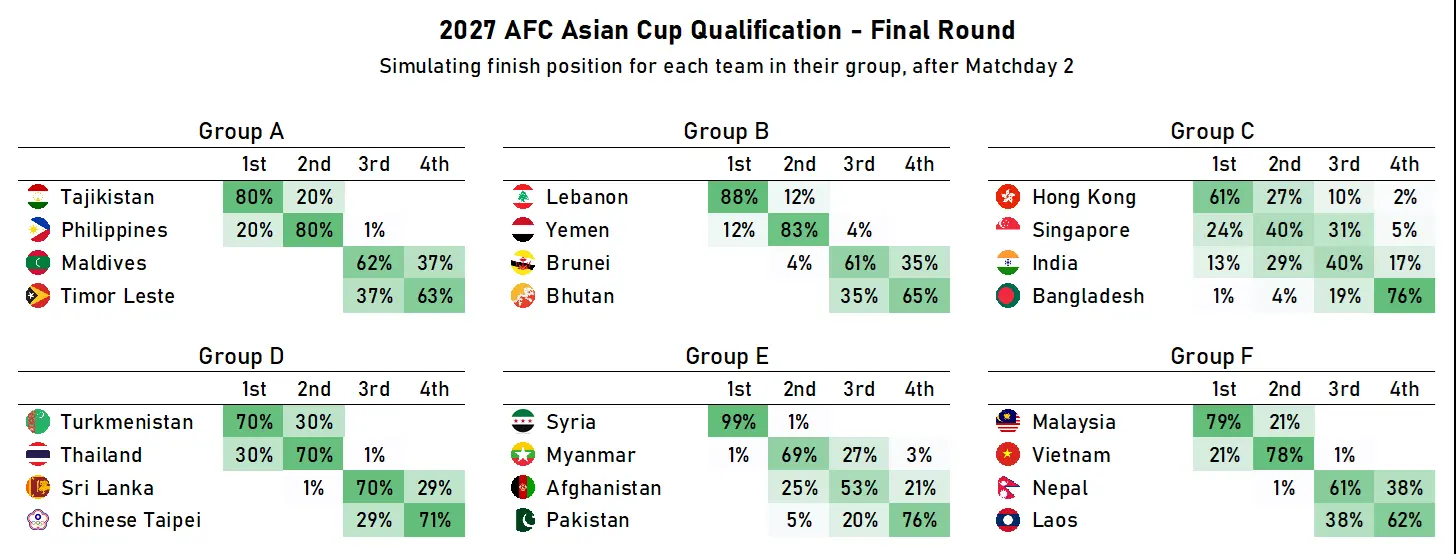
Task: Click the Group A heading
Action: (241, 132)
